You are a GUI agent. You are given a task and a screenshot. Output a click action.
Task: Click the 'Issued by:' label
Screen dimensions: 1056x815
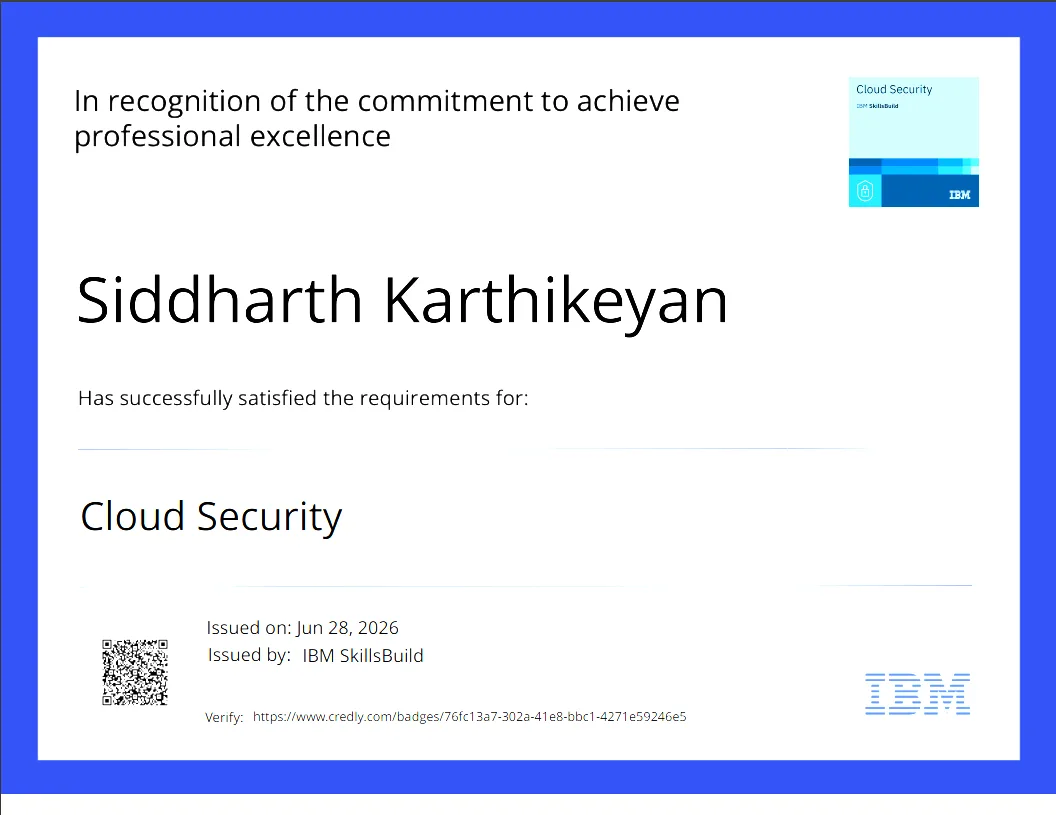tap(249, 655)
